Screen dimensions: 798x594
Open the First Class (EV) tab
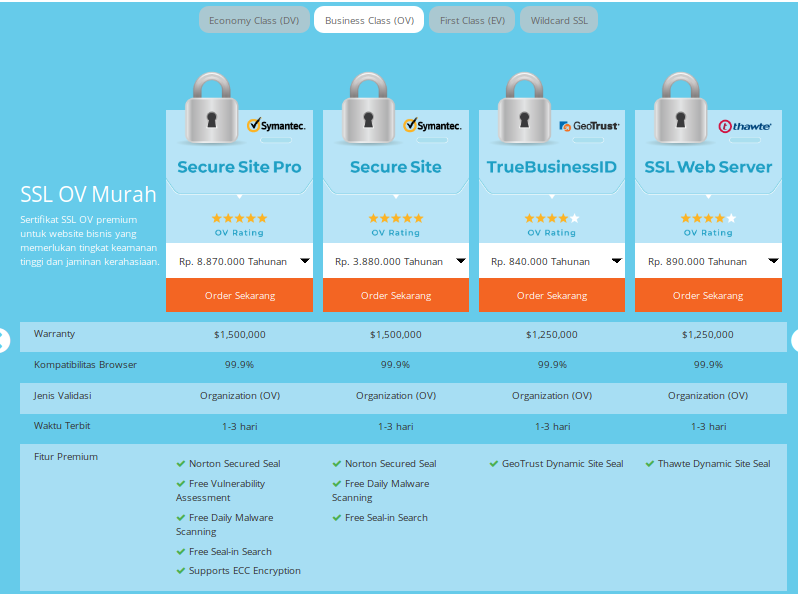click(x=472, y=20)
